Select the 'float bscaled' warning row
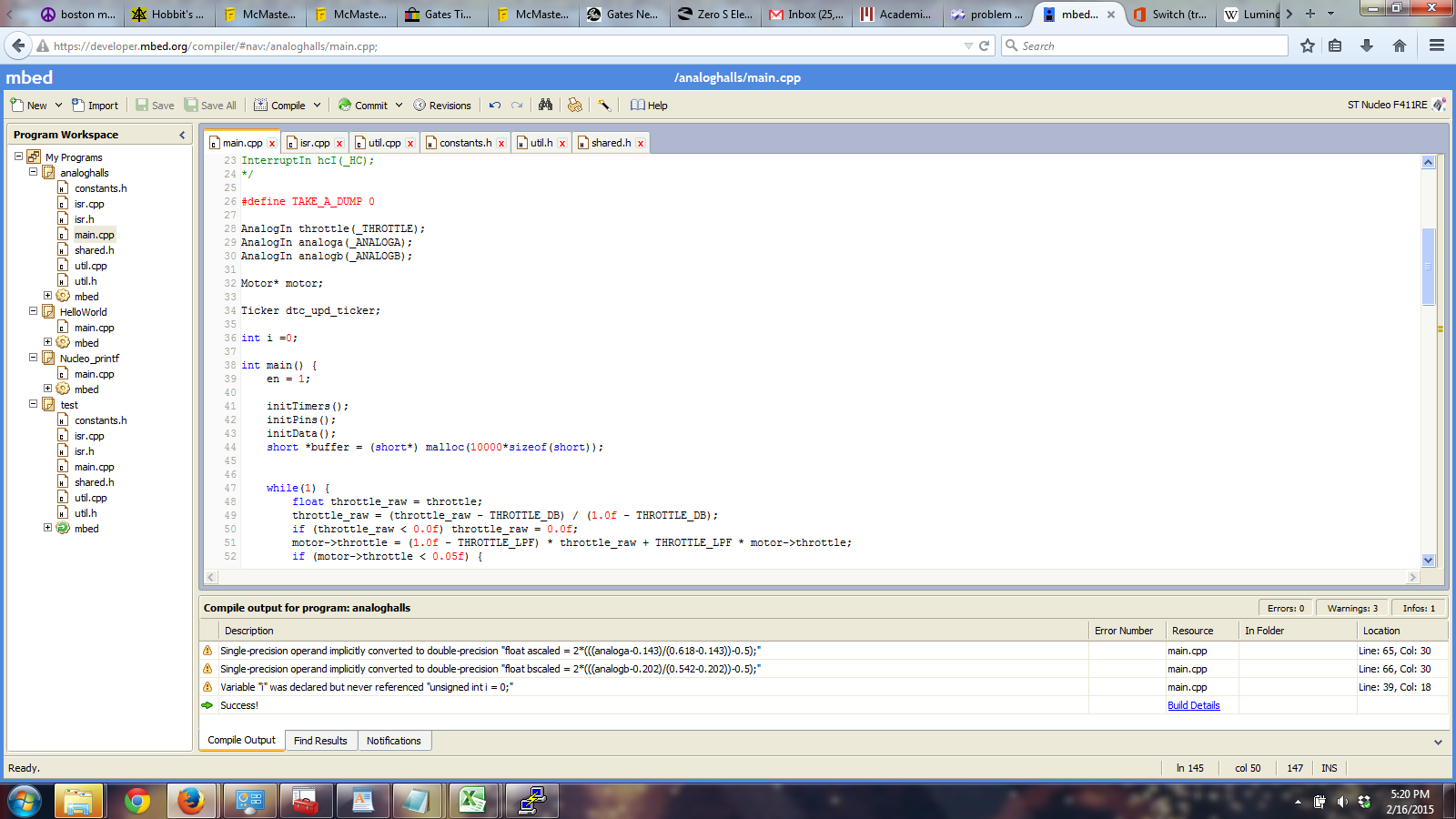Image resolution: width=1456 pixels, height=819 pixels. (824, 669)
